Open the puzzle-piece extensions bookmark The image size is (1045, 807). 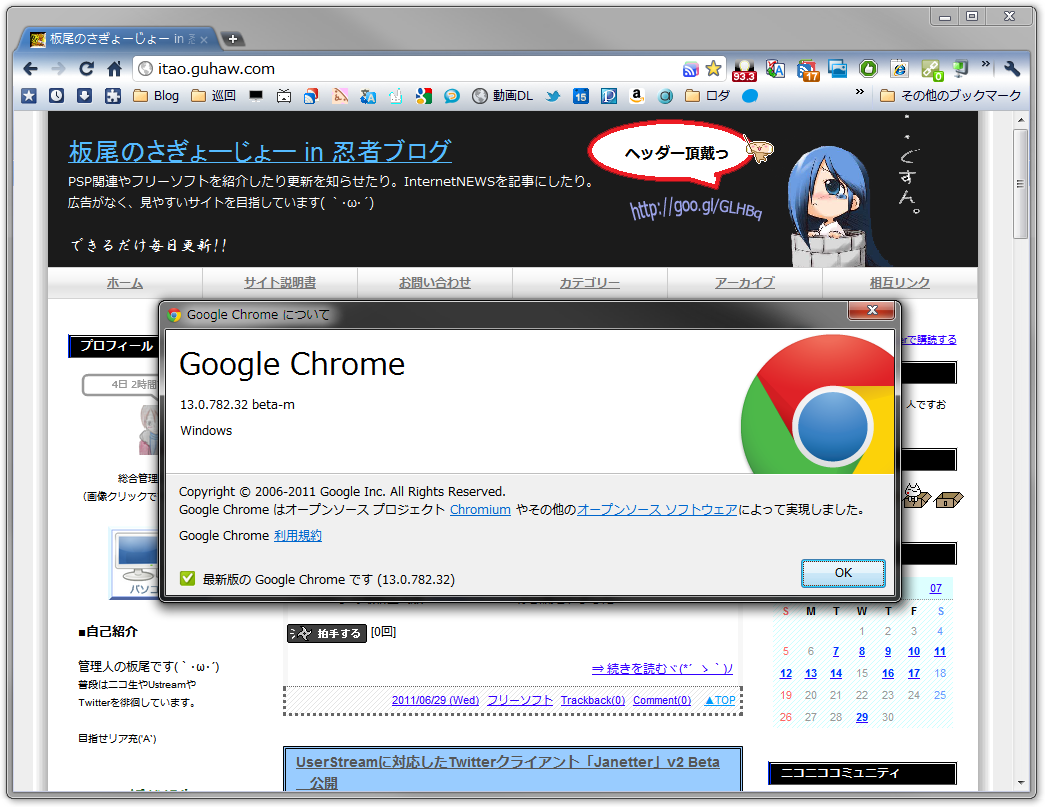(x=113, y=96)
